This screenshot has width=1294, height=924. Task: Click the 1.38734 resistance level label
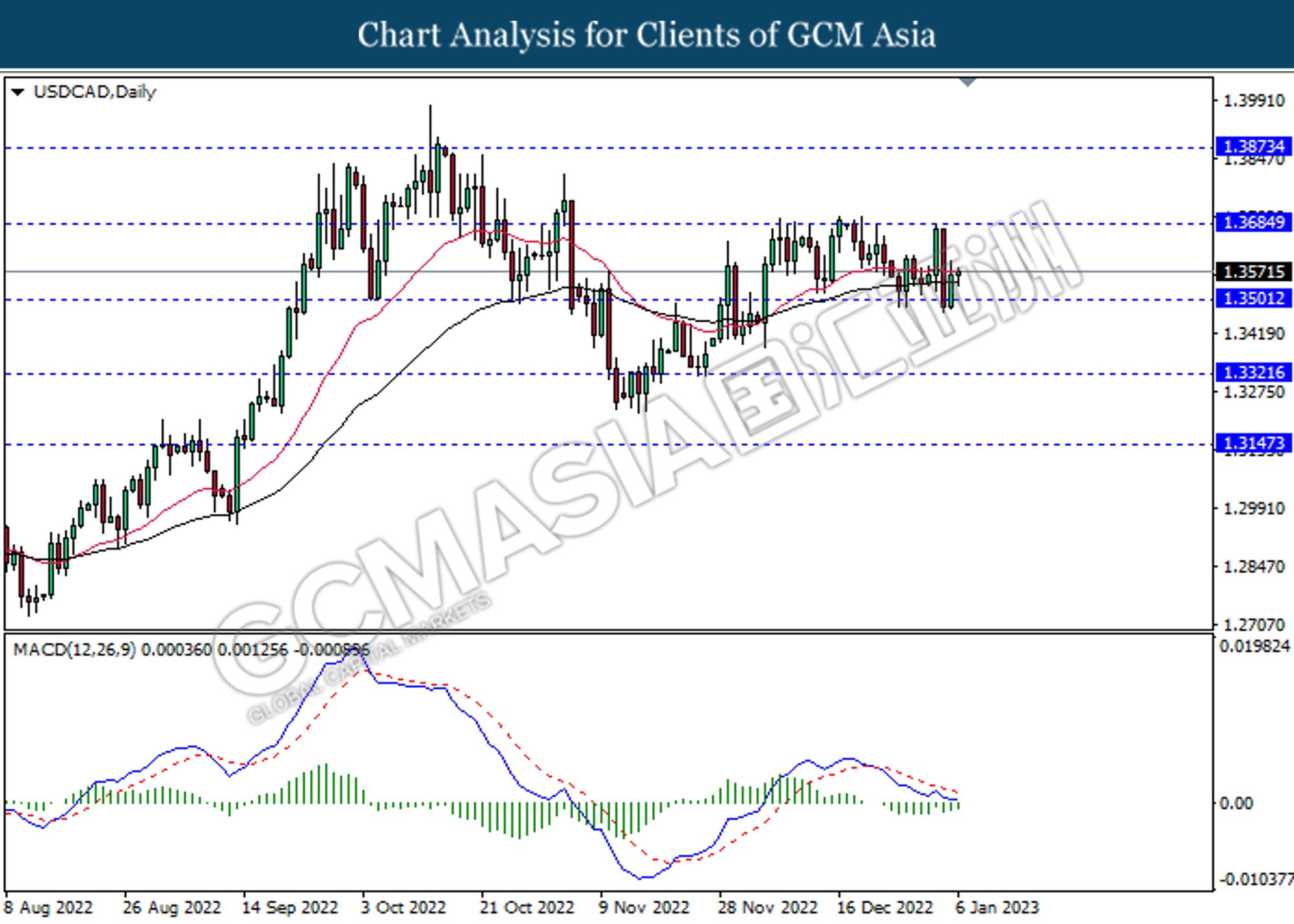pyautogui.click(x=1253, y=147)
